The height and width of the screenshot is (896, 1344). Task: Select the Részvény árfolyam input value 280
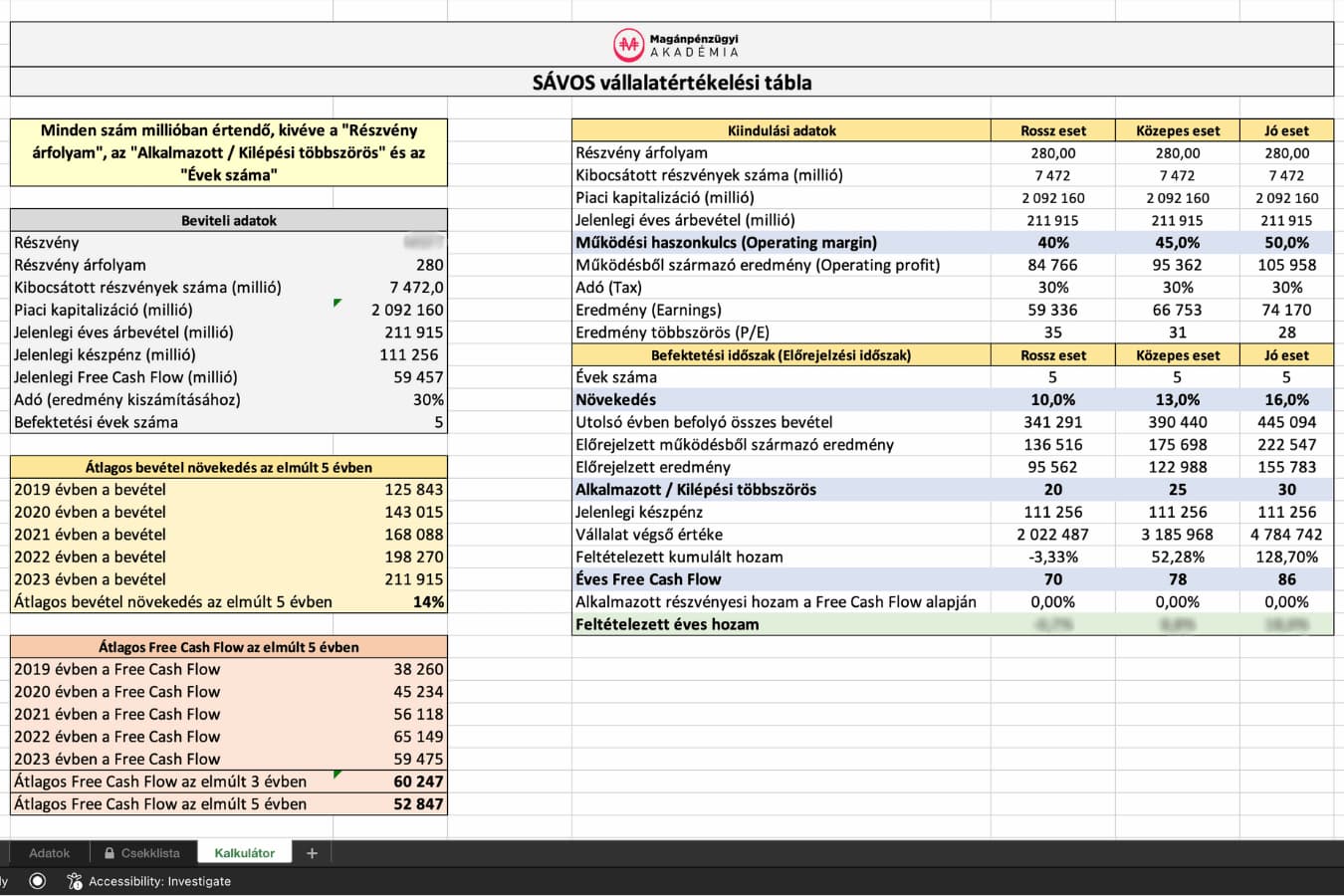click(x=429, y=265)
